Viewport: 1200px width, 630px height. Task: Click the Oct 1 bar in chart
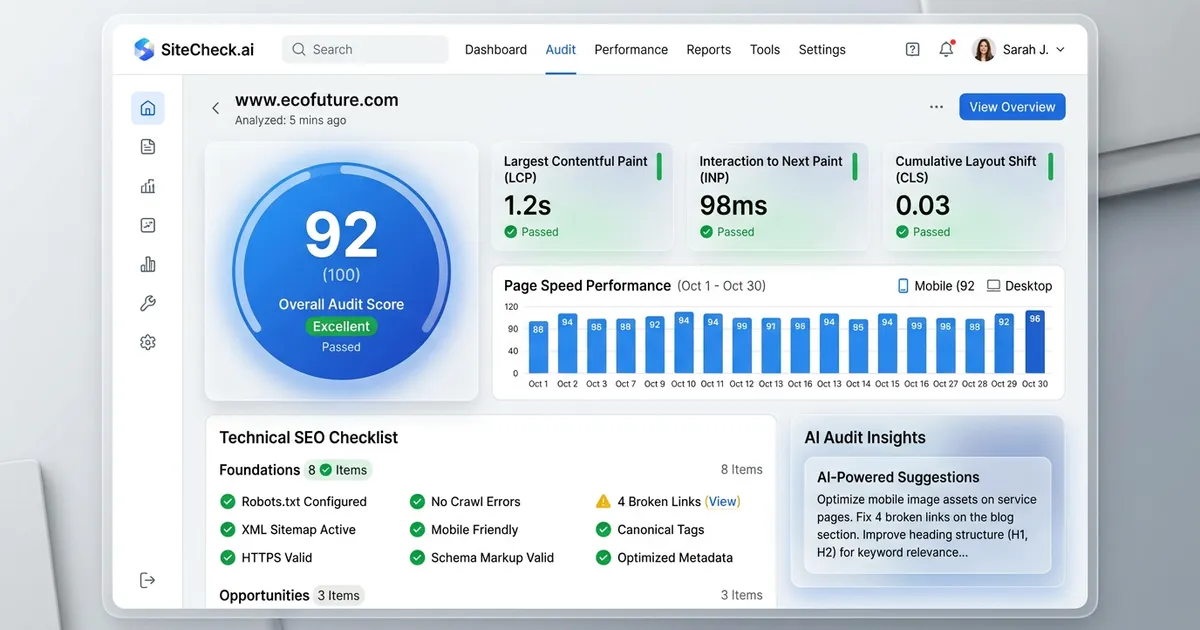point(538,347)
